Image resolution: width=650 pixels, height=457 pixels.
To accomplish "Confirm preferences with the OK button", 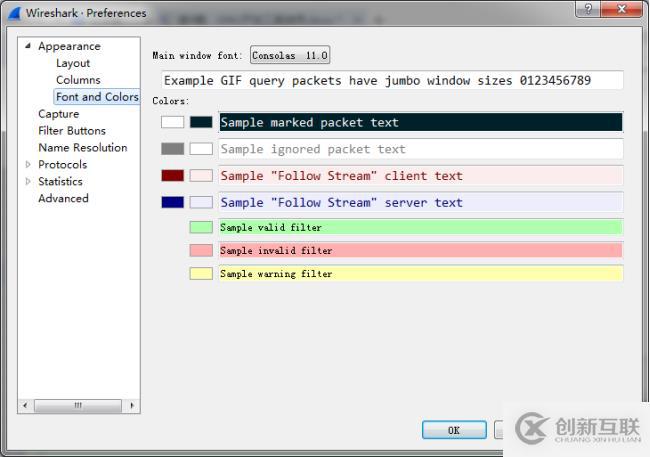I will (x=454, y=430).
